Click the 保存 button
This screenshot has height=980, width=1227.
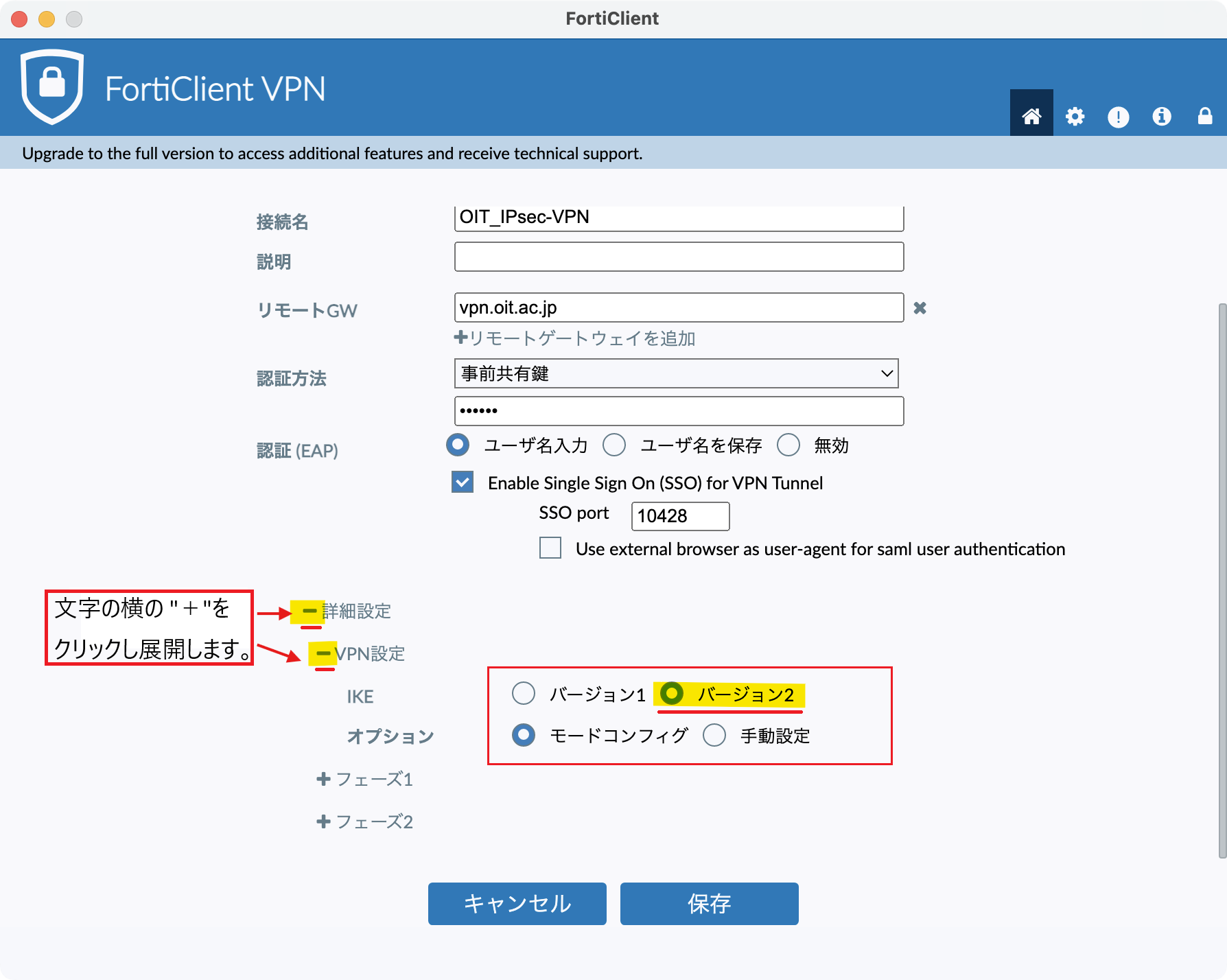(709, 904)
